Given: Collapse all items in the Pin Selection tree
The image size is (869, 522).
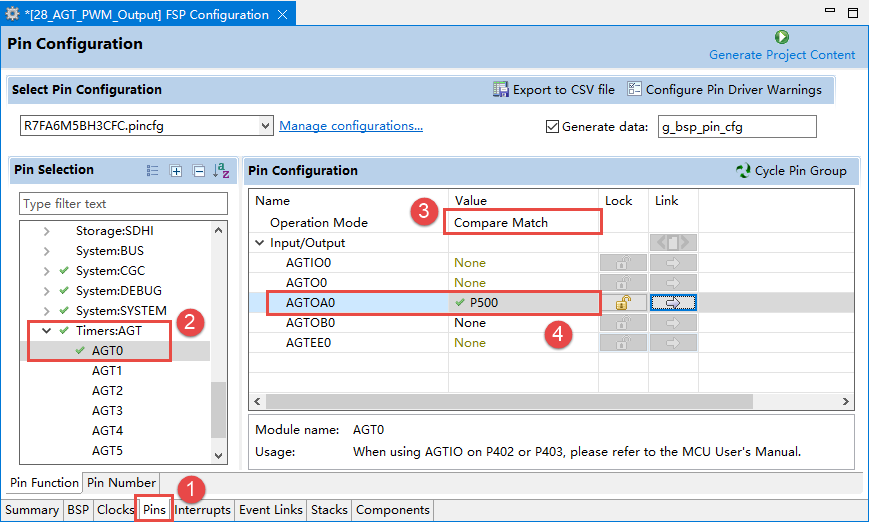Looking at the screenshot, I should [x=198, y=171].
